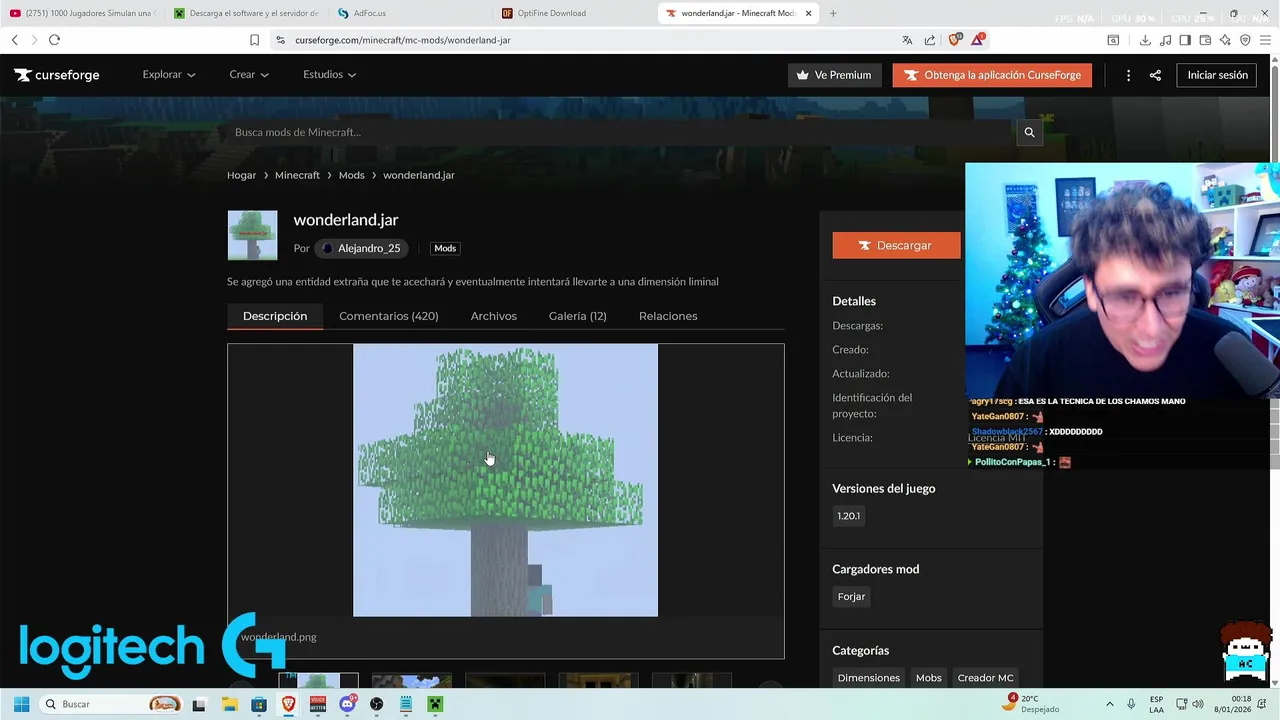Show hidden tray icons chevron
The image size is (1280, 720).
[x=1109, y=704]
